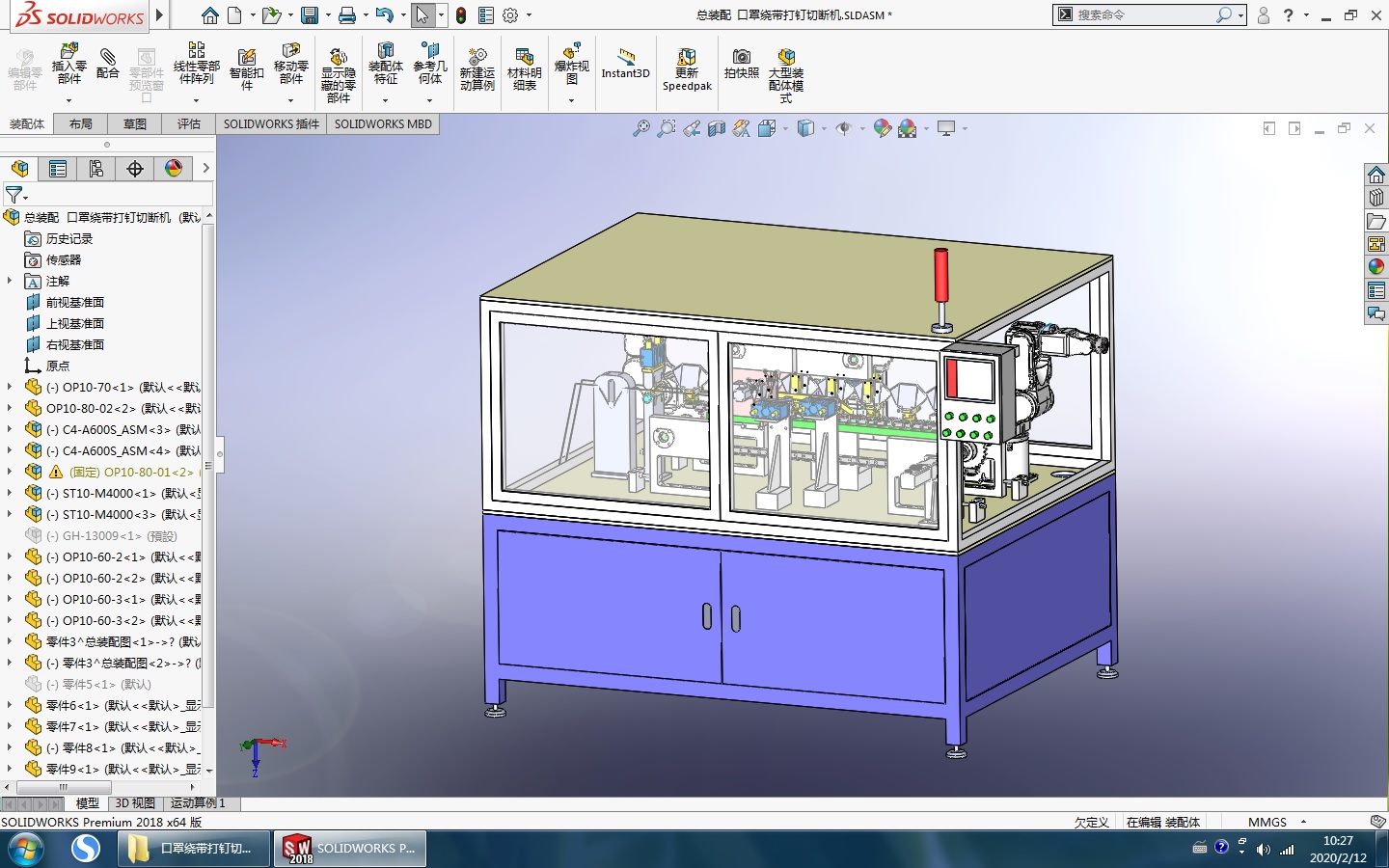The width and height of the screenshot is (1389, 868).
Task: Click the Update Speedpak icon
Action: click(687, 69)
